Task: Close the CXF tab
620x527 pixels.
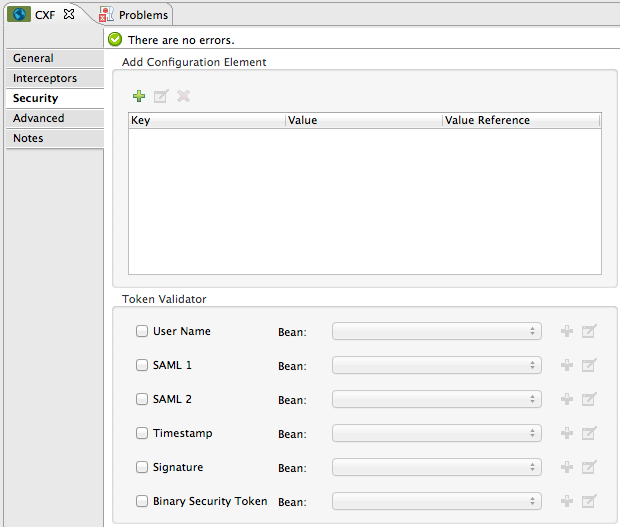Action: tap(69, 15)
